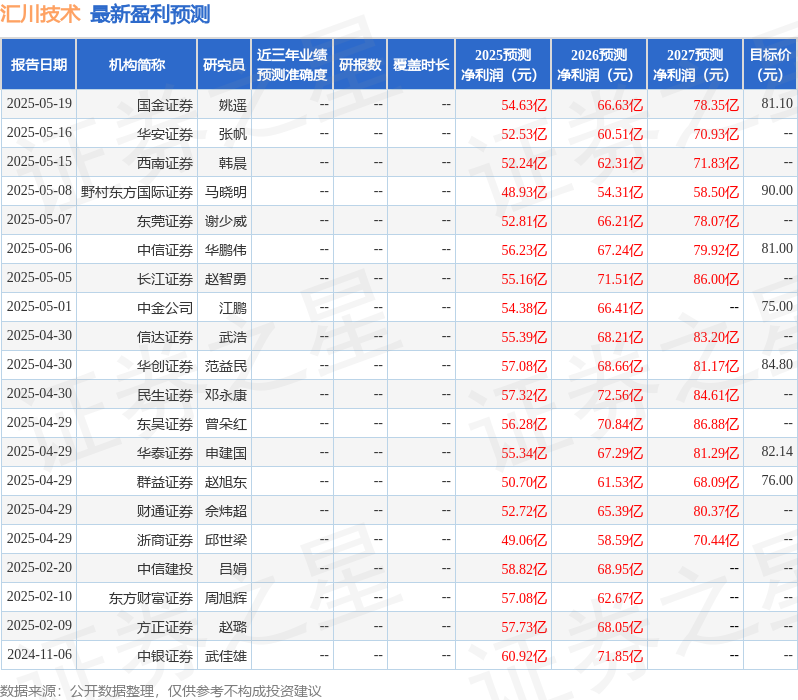Click the 覆盖时长 column header
798x700 pixels.
pyautogui.click(x=421, y=65)
